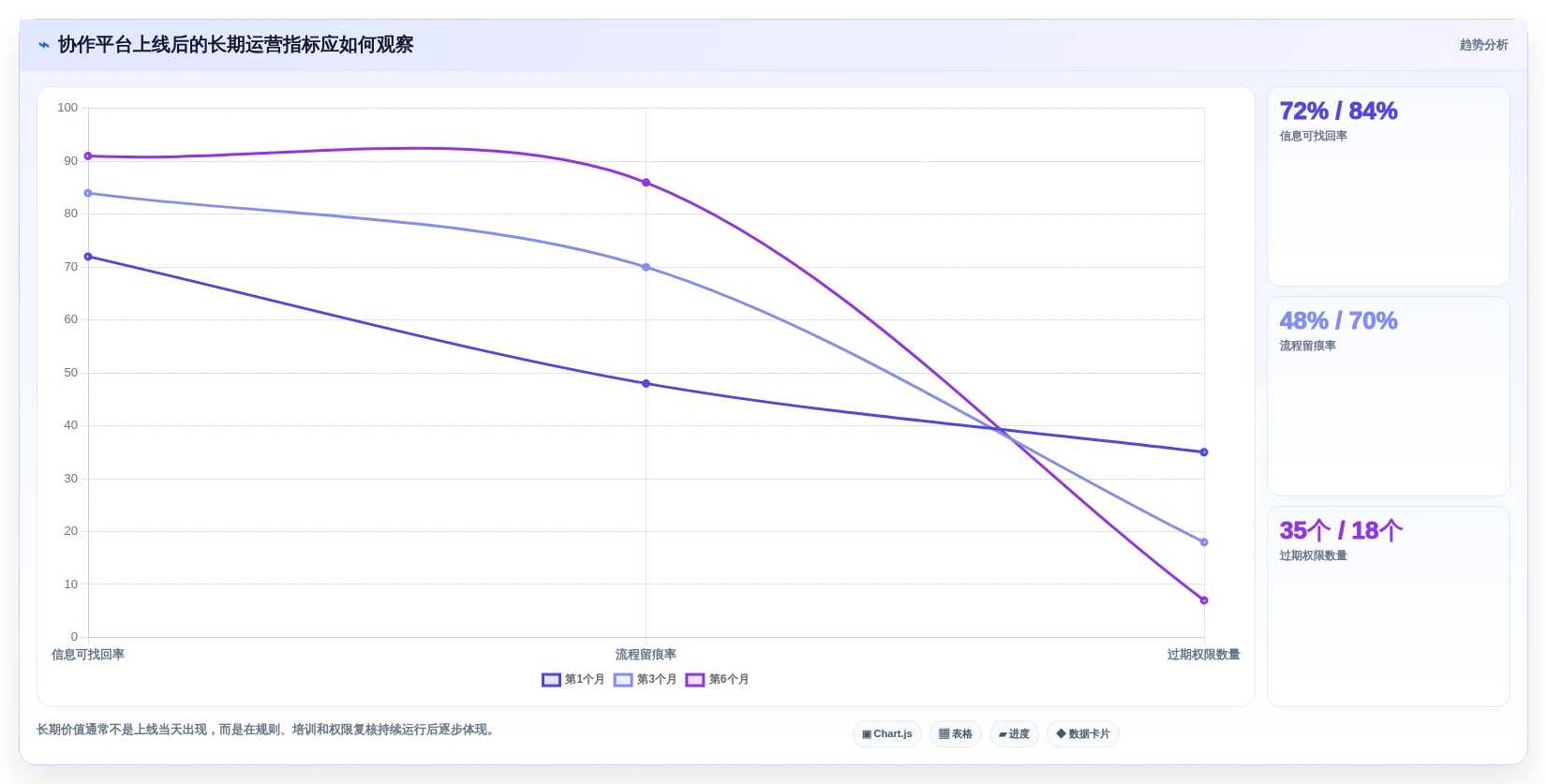Image resolution: width=1547 pixels, height=784 pixels.
Task: Click the 趋势分析 label in header
Action: [x=1483, y=45]
